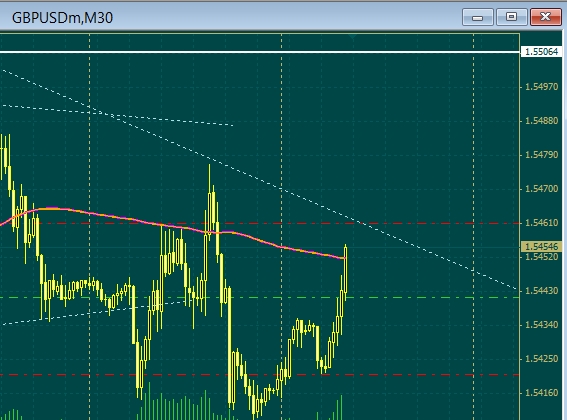Close the GBPUSDm,M30 chart window
567x420 pixels.
(x=545, y=17)
